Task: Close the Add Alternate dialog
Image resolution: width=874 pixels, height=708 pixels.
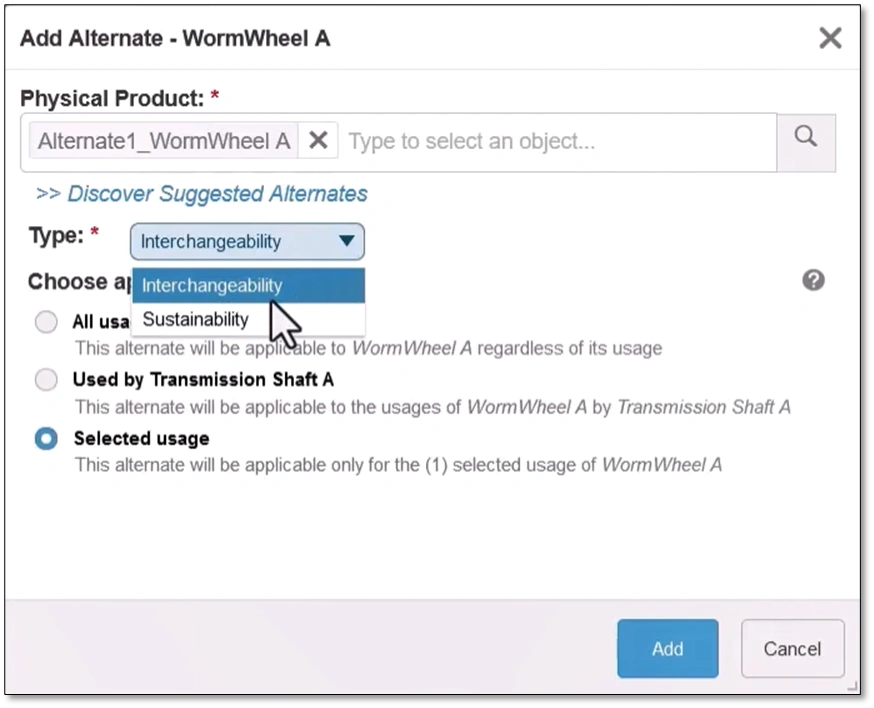Action: click(x=830, y=38)
